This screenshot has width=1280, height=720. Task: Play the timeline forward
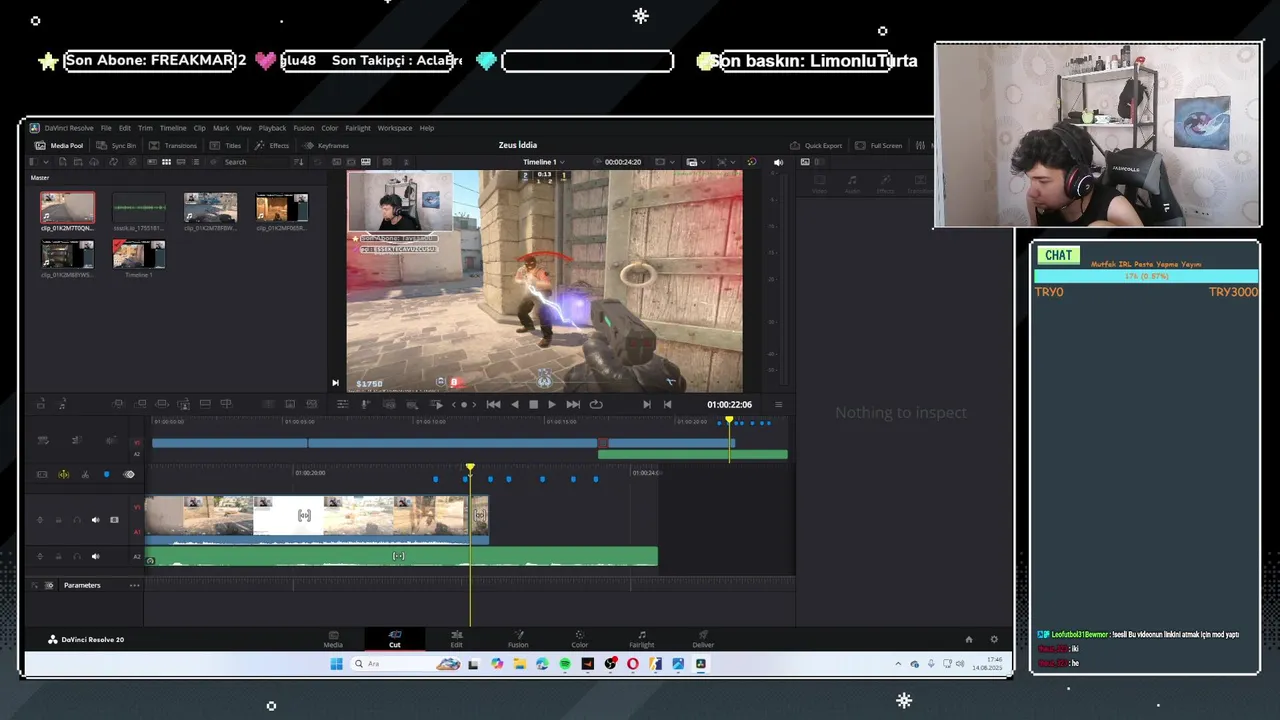551,404
